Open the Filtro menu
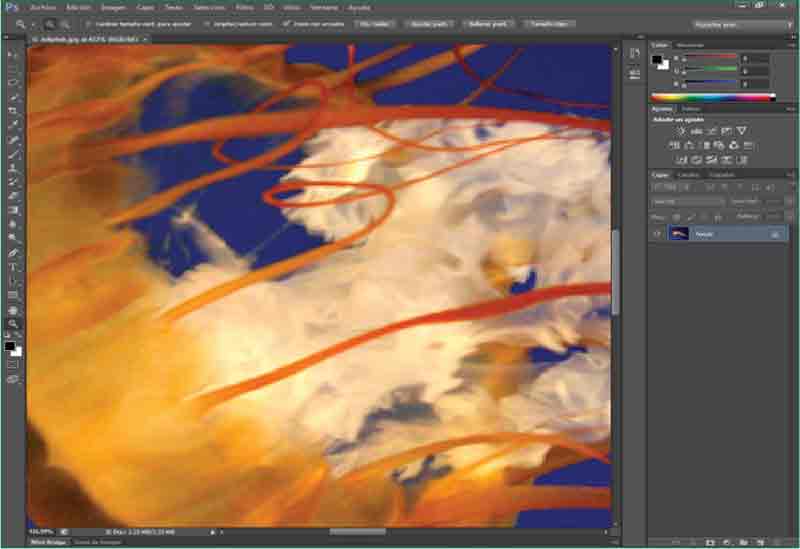 pos(243,7)
